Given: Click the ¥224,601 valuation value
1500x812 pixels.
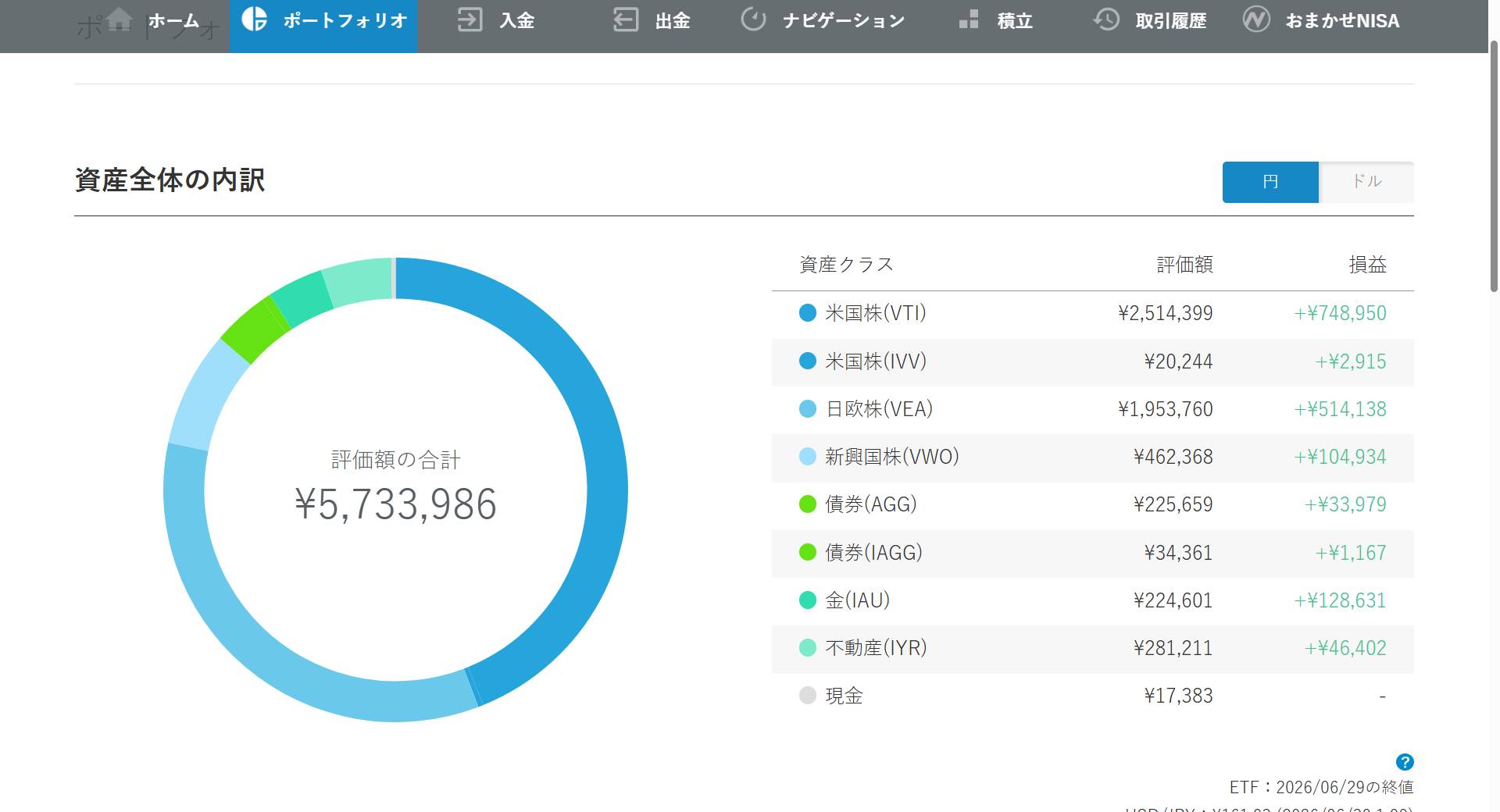Looking at the screenshot, I should coord(1173,600).
